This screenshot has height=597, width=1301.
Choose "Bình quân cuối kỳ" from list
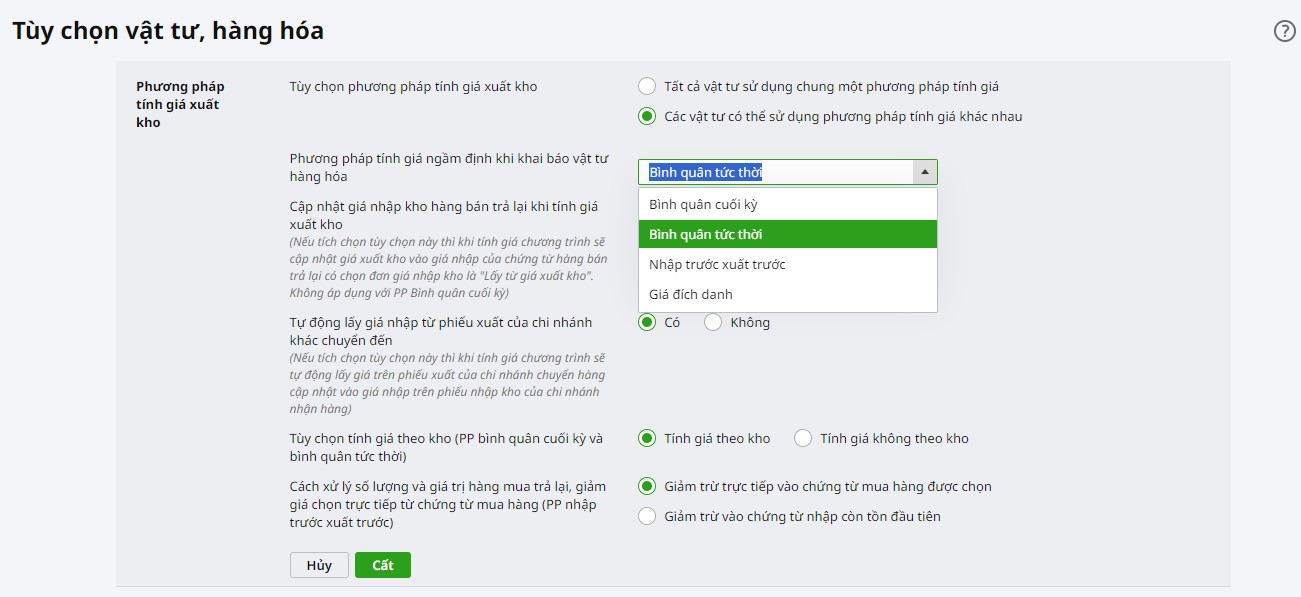point(788,204)
